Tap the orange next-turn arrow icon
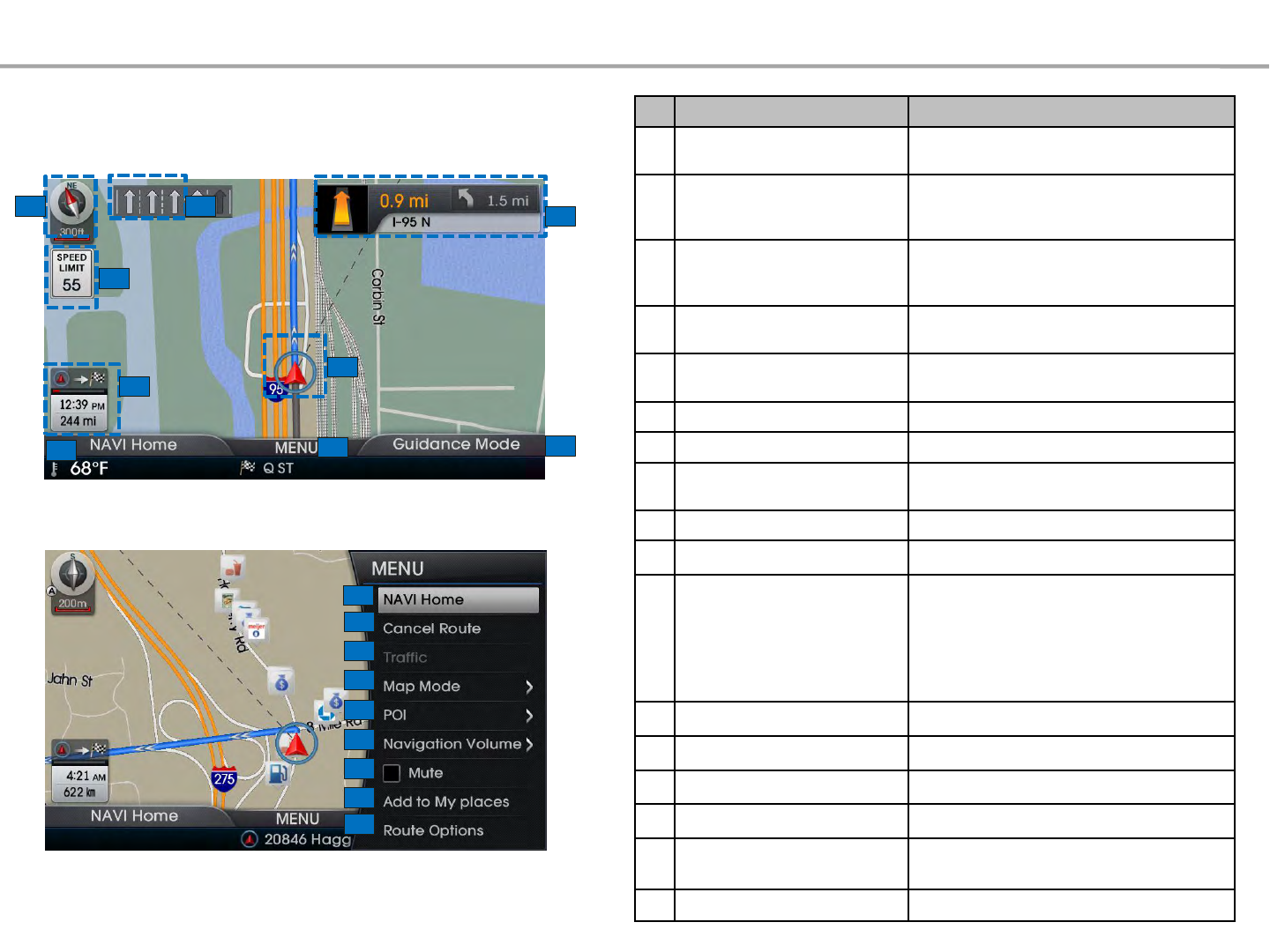Screen dimensions: 1270x952 pos(341,210)
